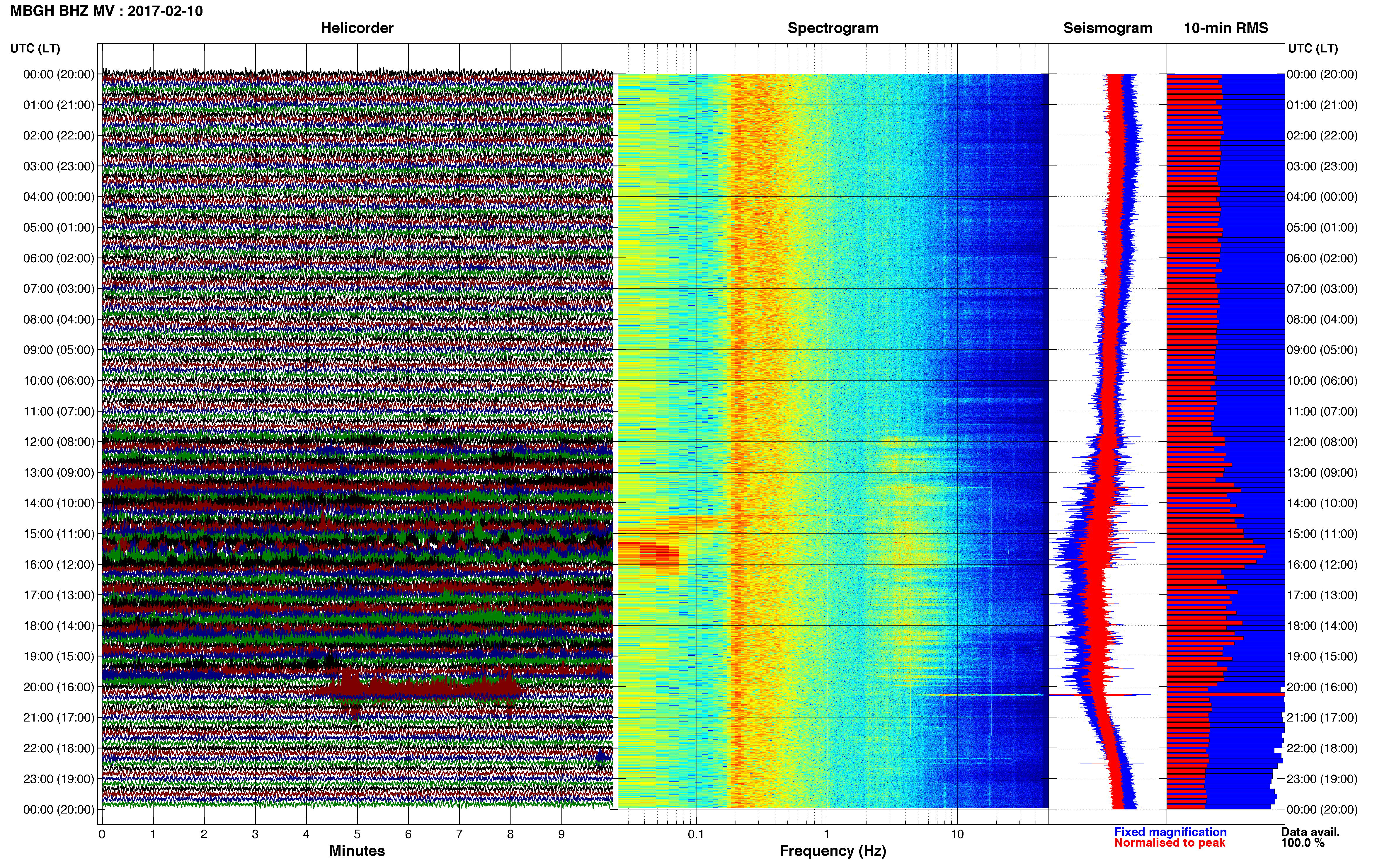Click right time label '08:00 (04:00)'

(1322, 319)
